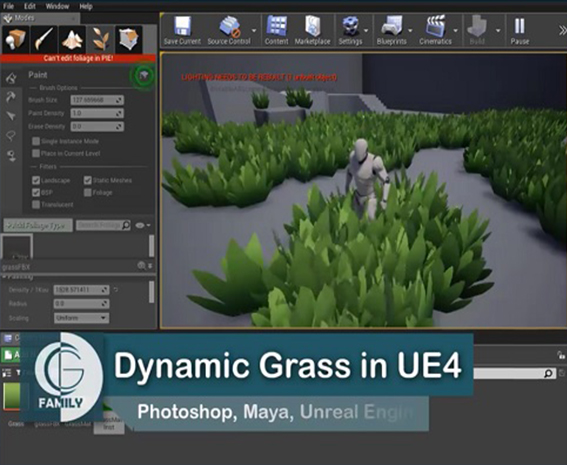The height and width of the screenshot is (465, 567).
Task: Switch to Geometry Editing mode
Action: coord(129,39)
